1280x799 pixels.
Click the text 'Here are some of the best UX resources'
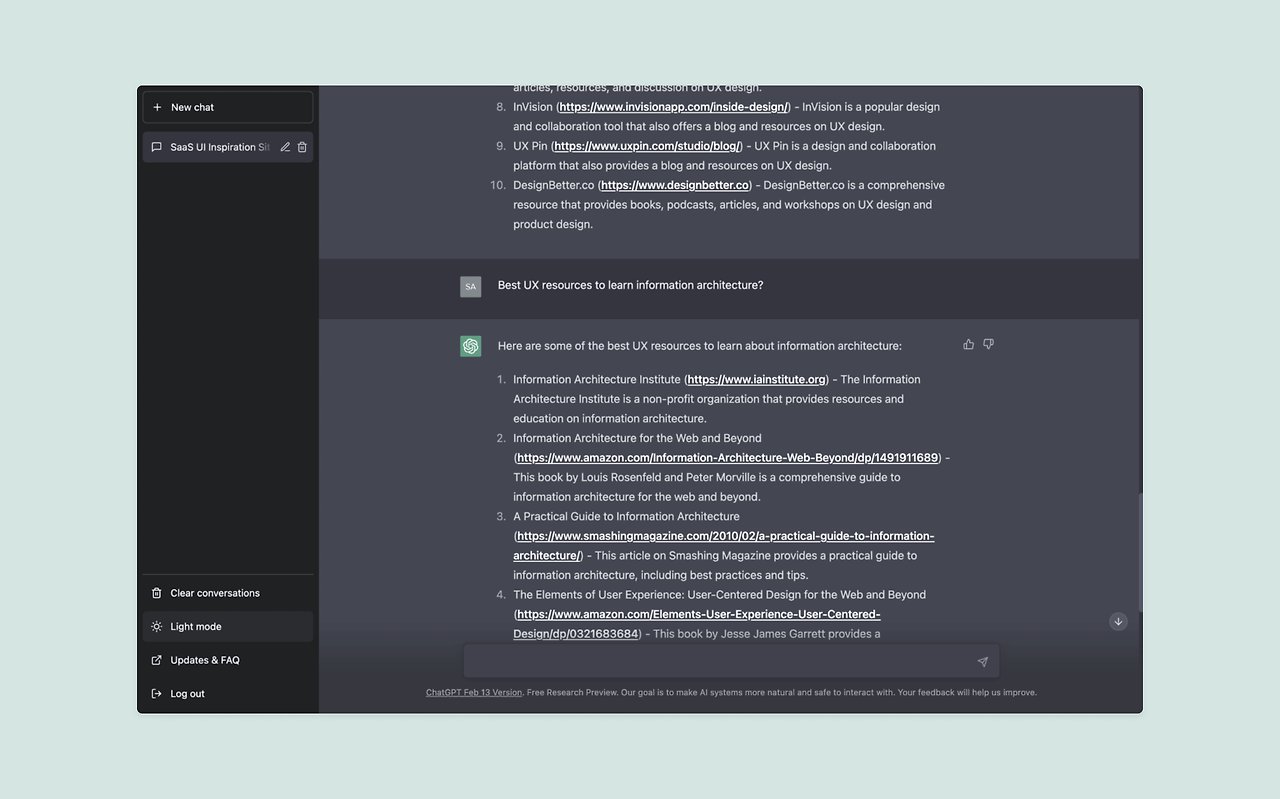[598, 346]
